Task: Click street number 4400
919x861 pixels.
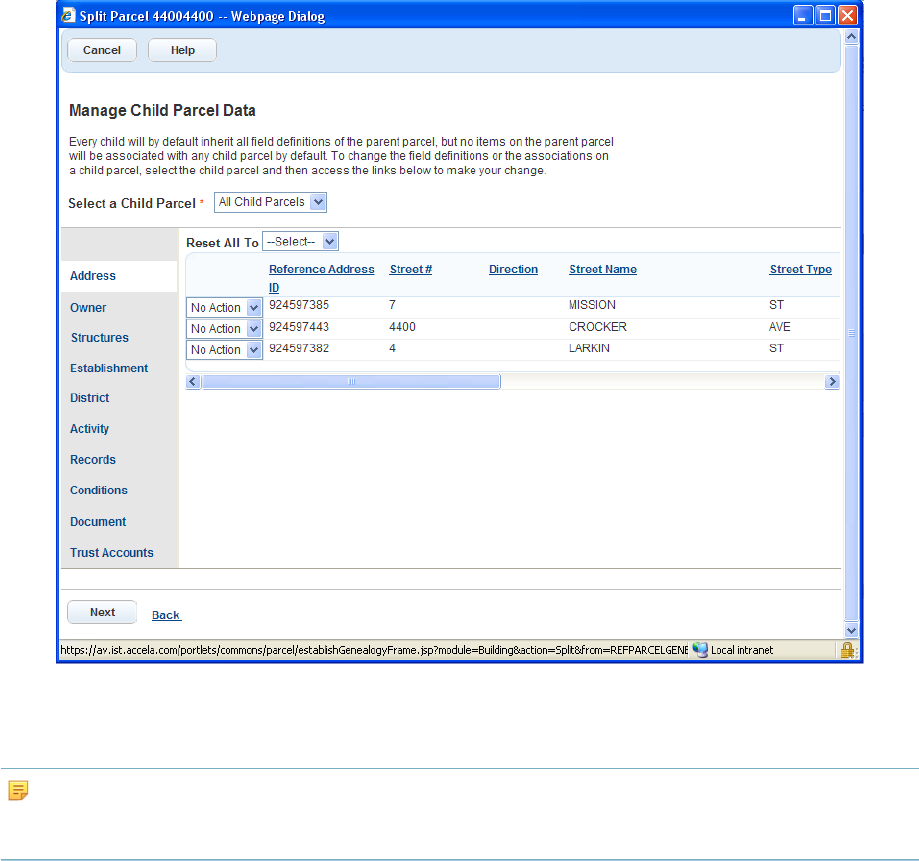Action: [x=402, y=327]
